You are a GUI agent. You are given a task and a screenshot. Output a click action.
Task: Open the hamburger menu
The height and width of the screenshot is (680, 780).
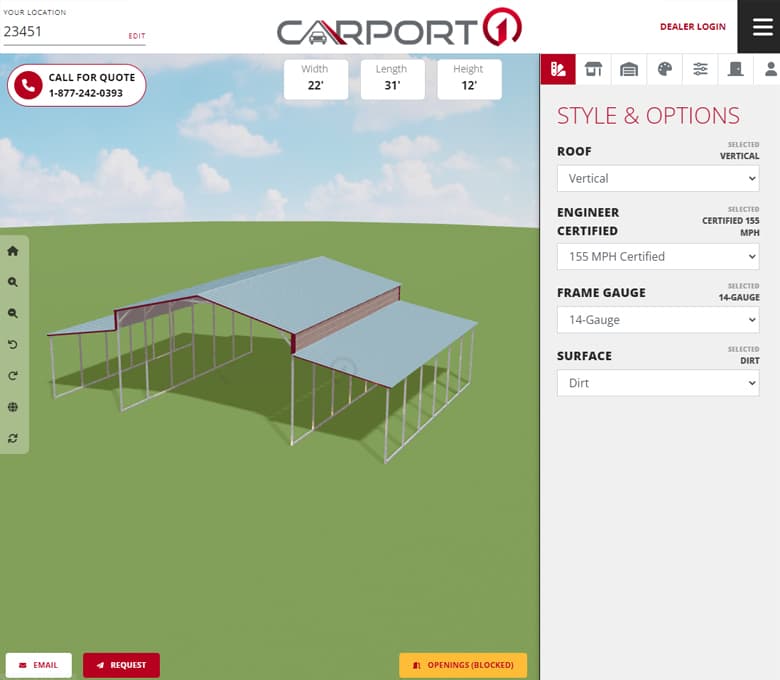point(762,27)
